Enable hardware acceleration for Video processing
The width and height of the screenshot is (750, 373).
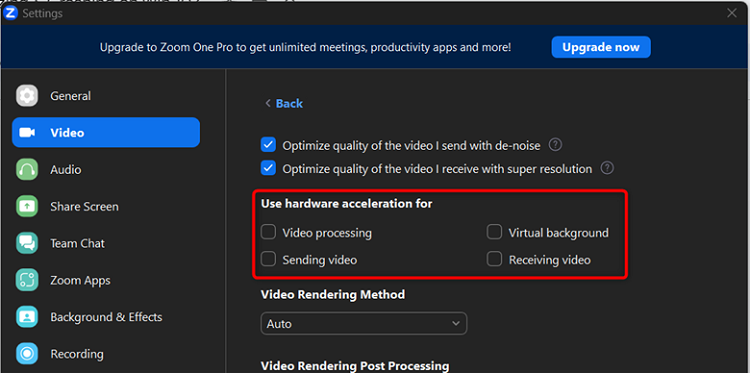tap(268, 232)
